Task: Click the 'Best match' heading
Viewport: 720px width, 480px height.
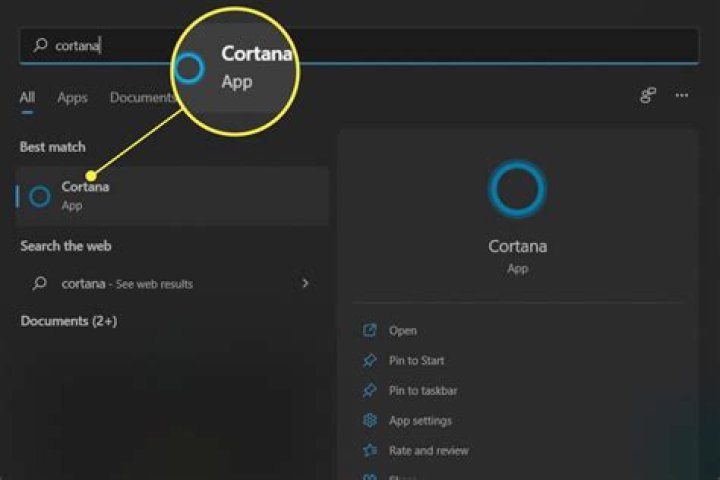Action: (x=53, y=147)
